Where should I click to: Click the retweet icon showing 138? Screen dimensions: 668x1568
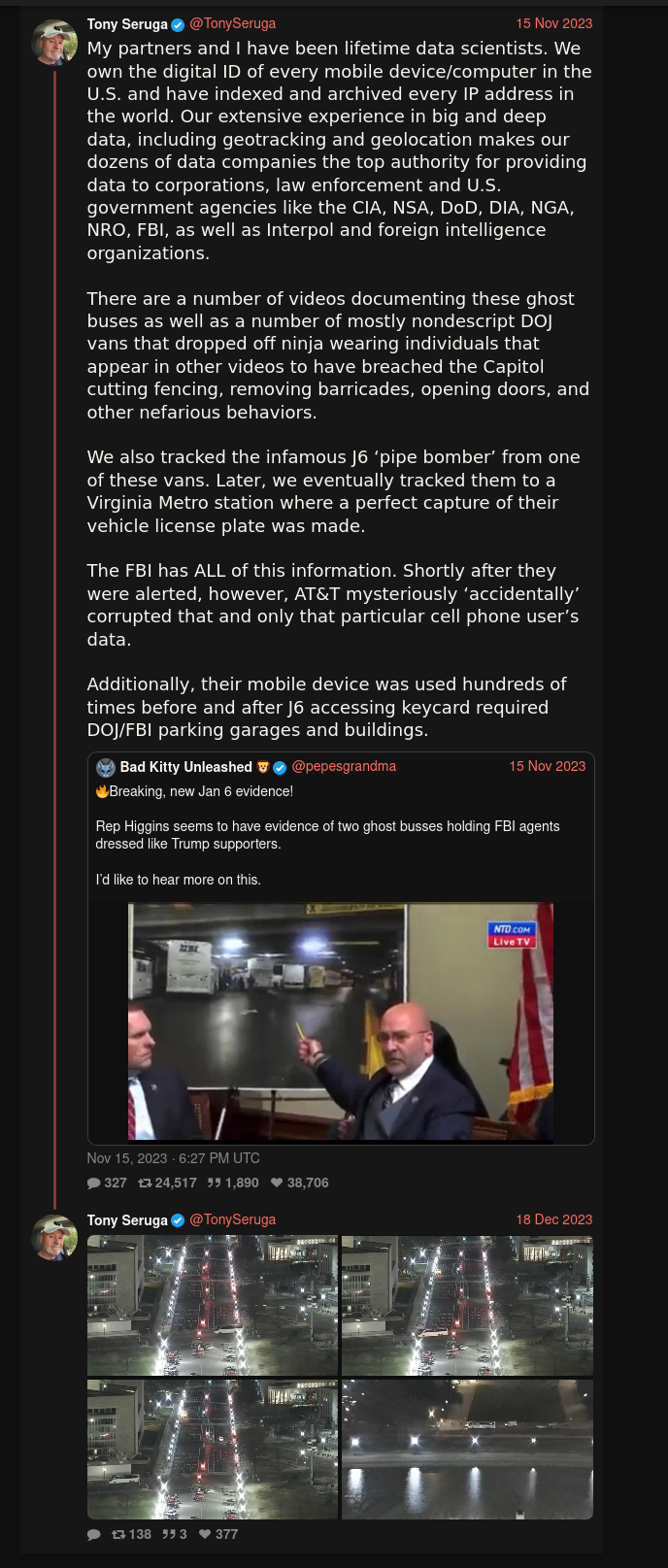click(x=118, y=1534)
